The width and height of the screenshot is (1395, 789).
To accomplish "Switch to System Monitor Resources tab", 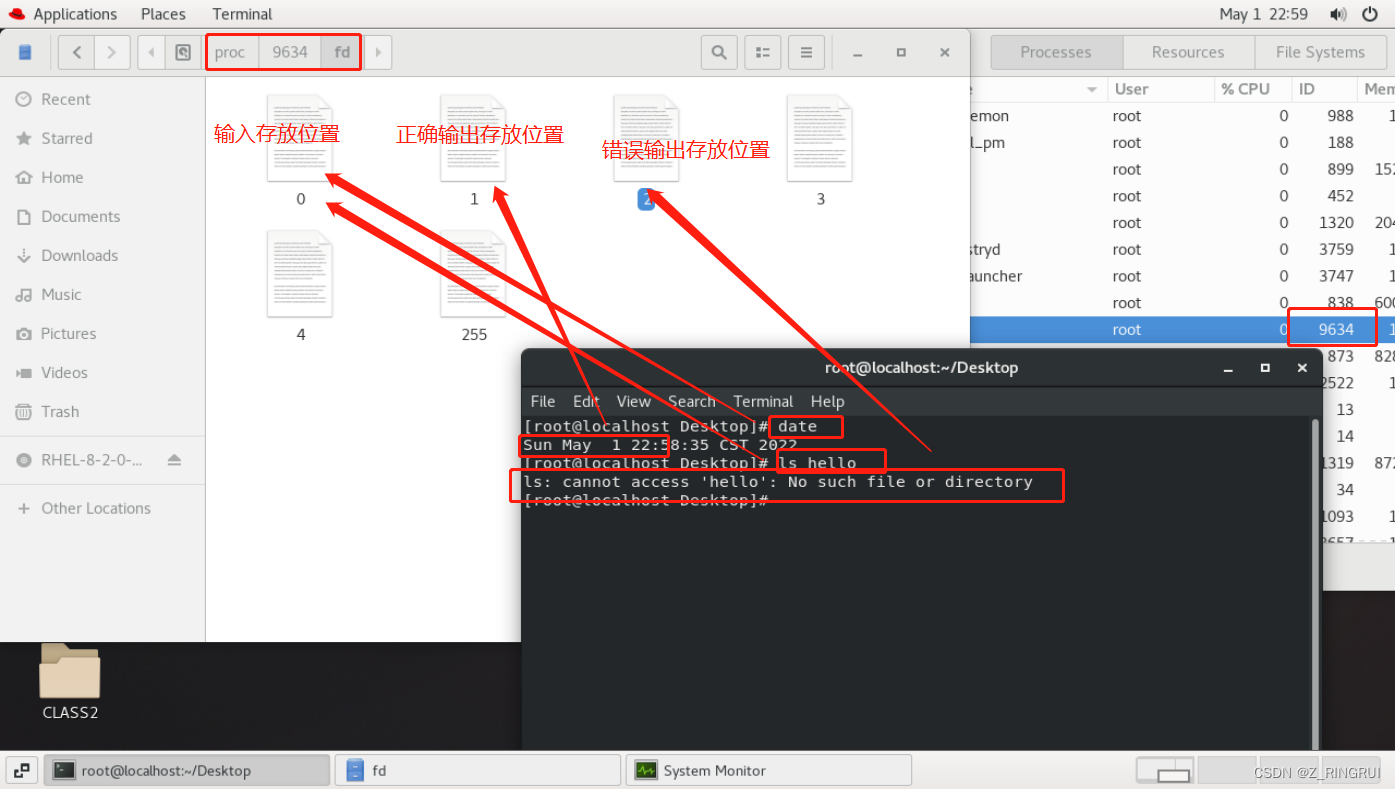I will pyautogui.click(x=1188, y=52).
